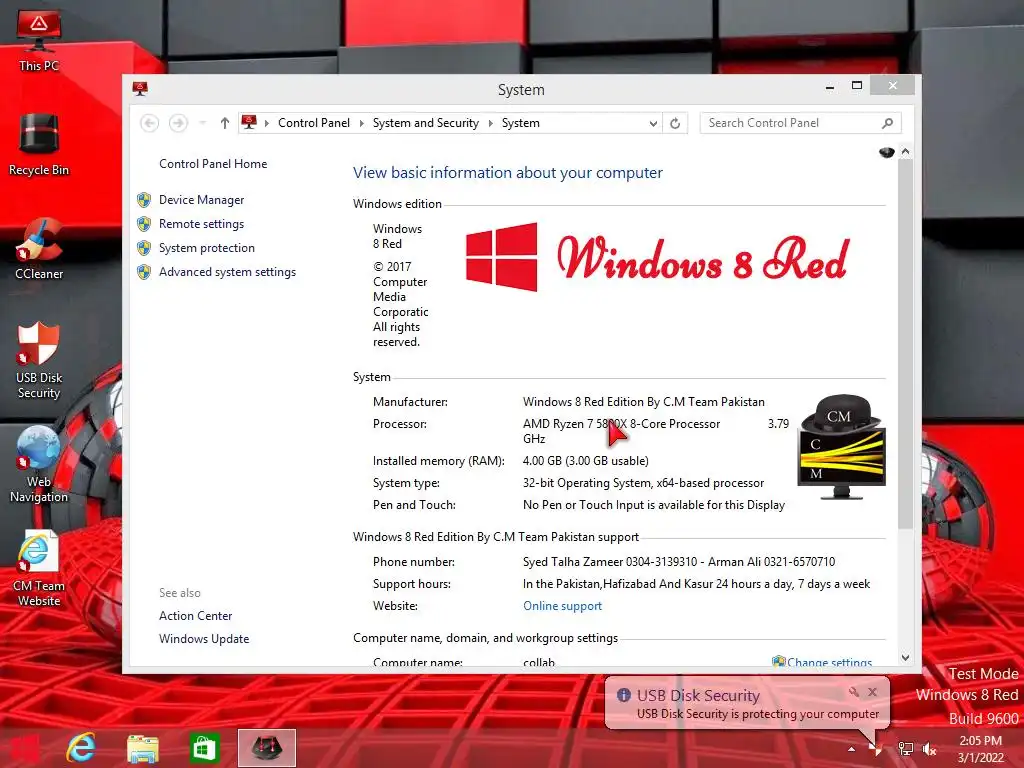Open the Store app on taskbar
Screen dimensions: 1024x768
[204, 748]
